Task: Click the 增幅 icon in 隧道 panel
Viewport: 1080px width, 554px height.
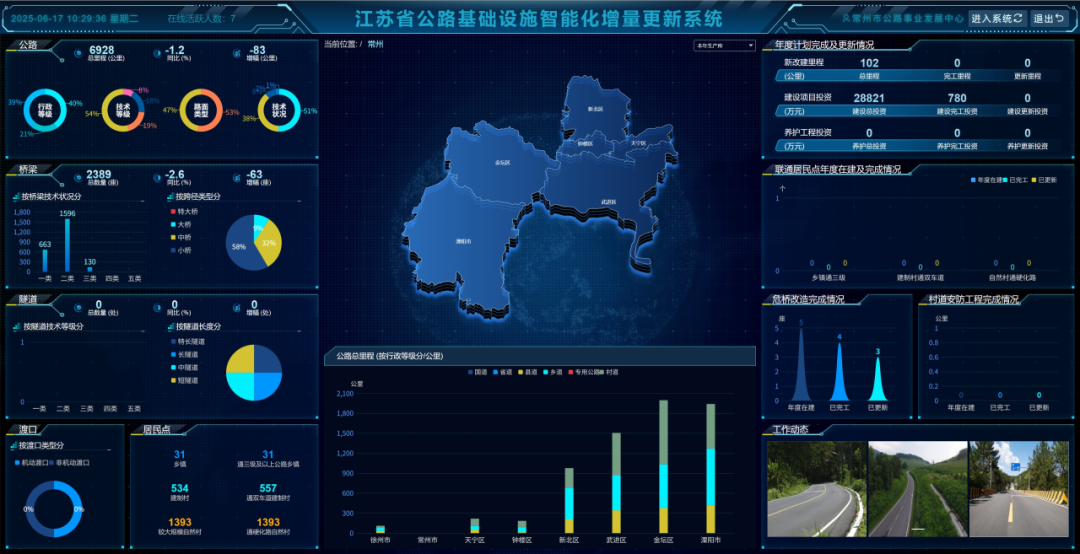Action: click(x=238, y=306)
